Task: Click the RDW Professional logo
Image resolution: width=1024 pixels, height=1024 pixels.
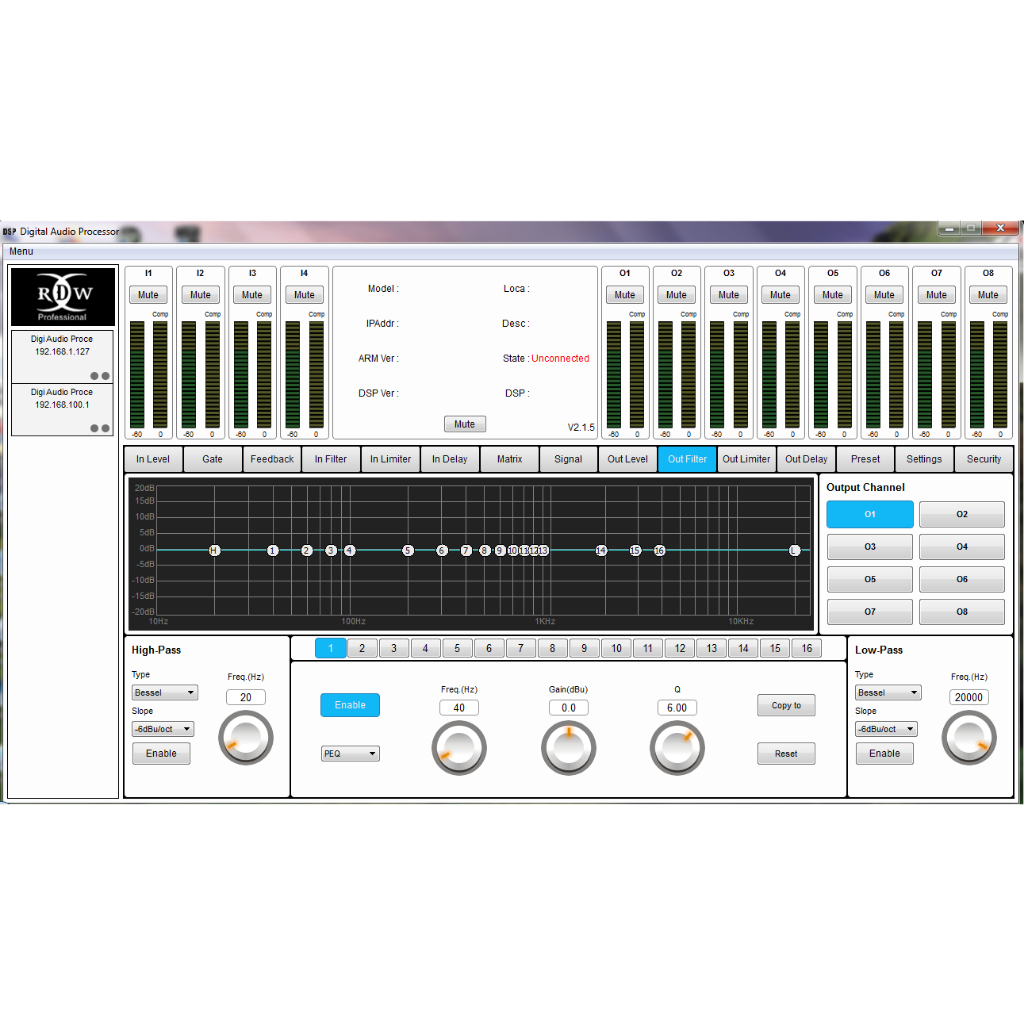Action: tap(63, 296)
